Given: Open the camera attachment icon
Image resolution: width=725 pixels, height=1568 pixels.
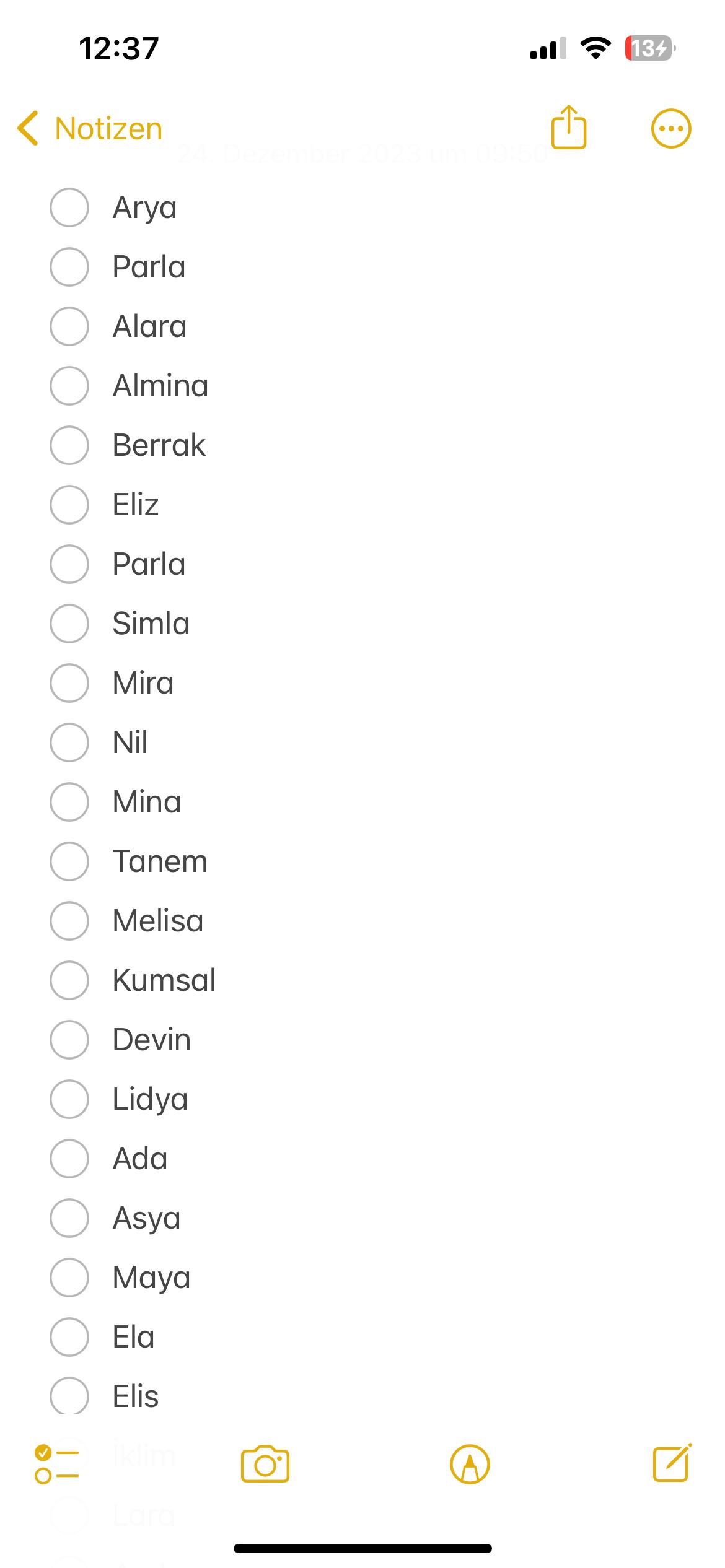Looking at the screenshot, I should (x=265, y=1465).
